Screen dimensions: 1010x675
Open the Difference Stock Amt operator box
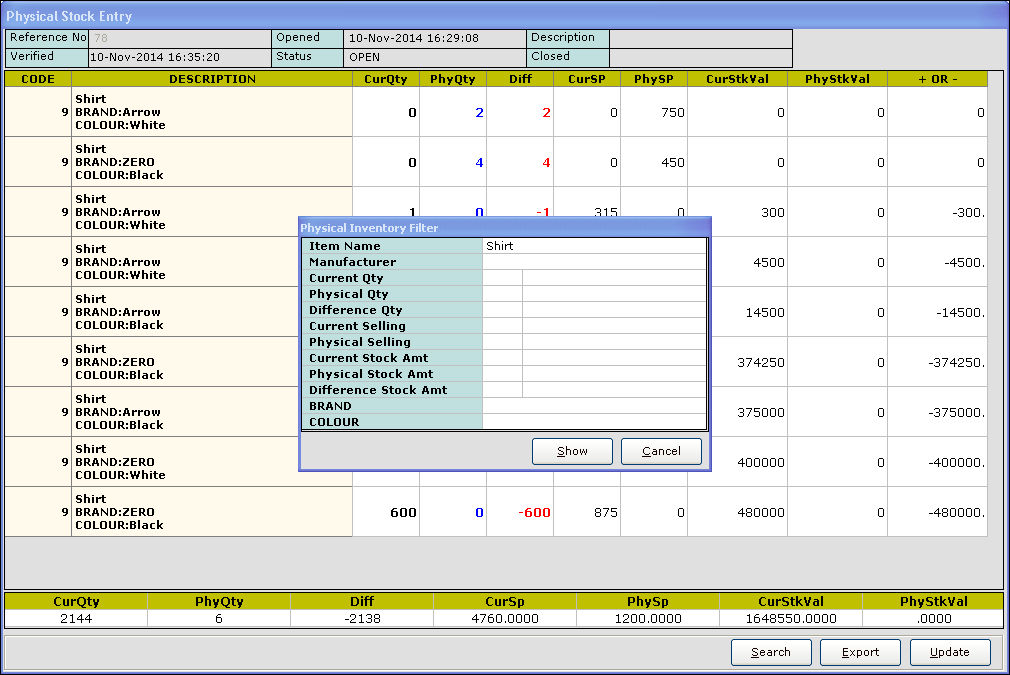pyautogui.click(x=502, y=390)
